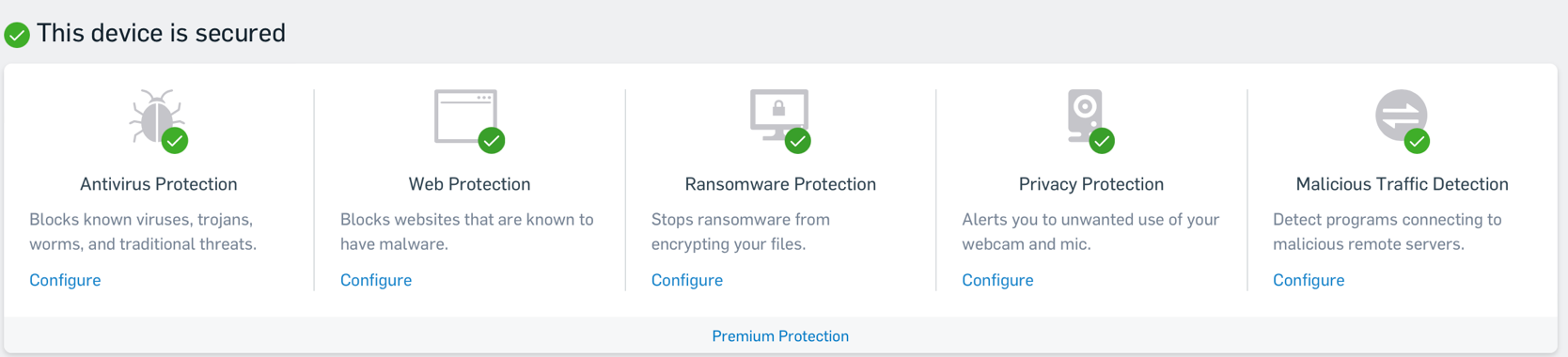Open the Premium Protection link

coord(780,336)
